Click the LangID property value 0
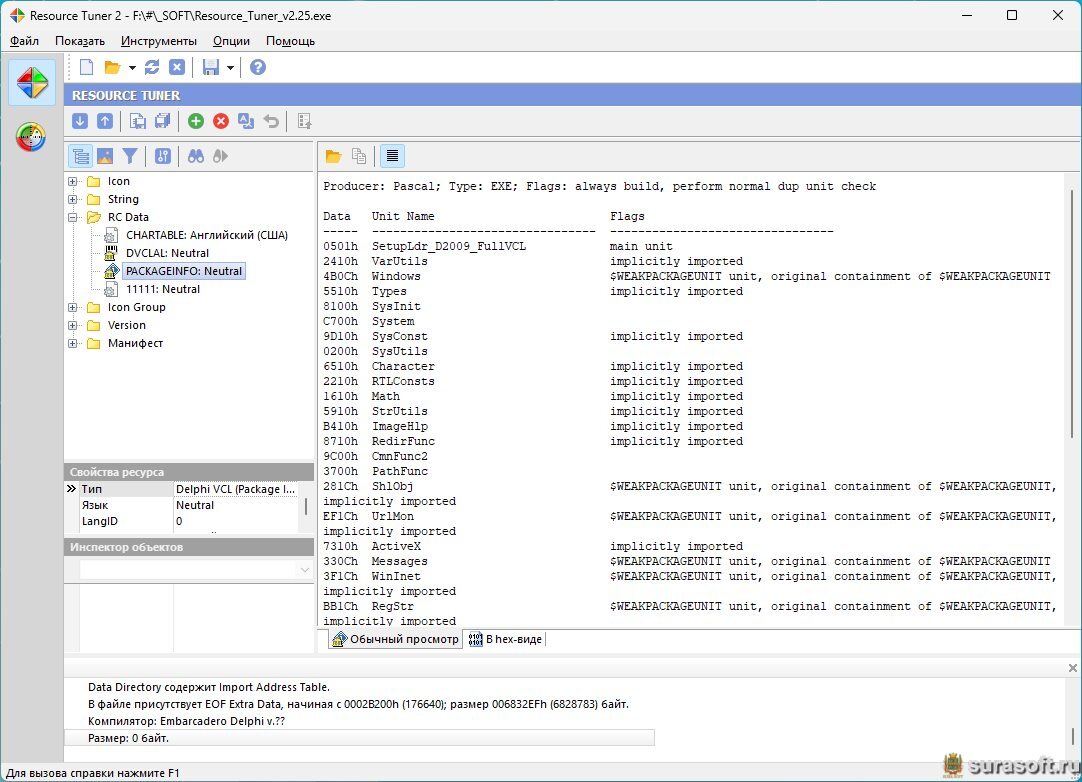 179,521
